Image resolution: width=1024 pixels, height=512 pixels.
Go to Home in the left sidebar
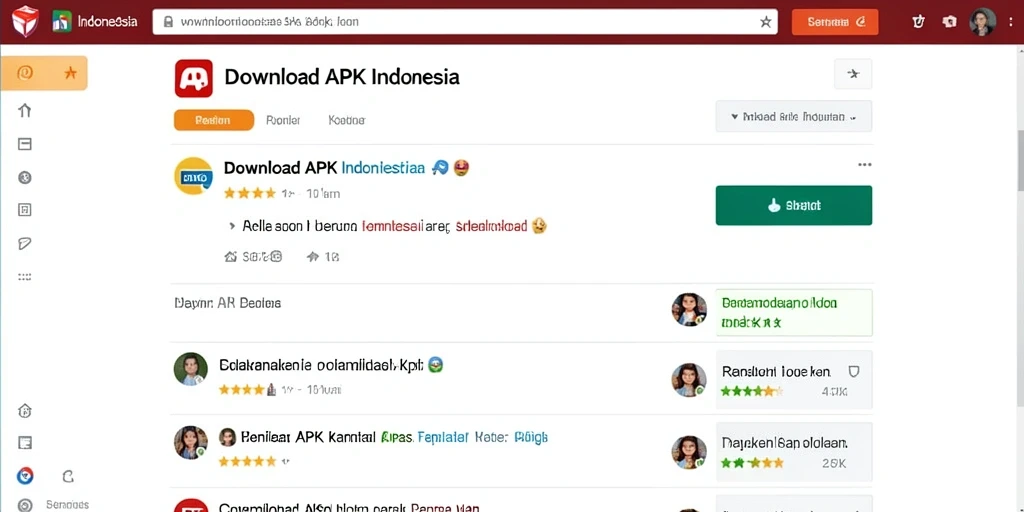coord(25,110)
